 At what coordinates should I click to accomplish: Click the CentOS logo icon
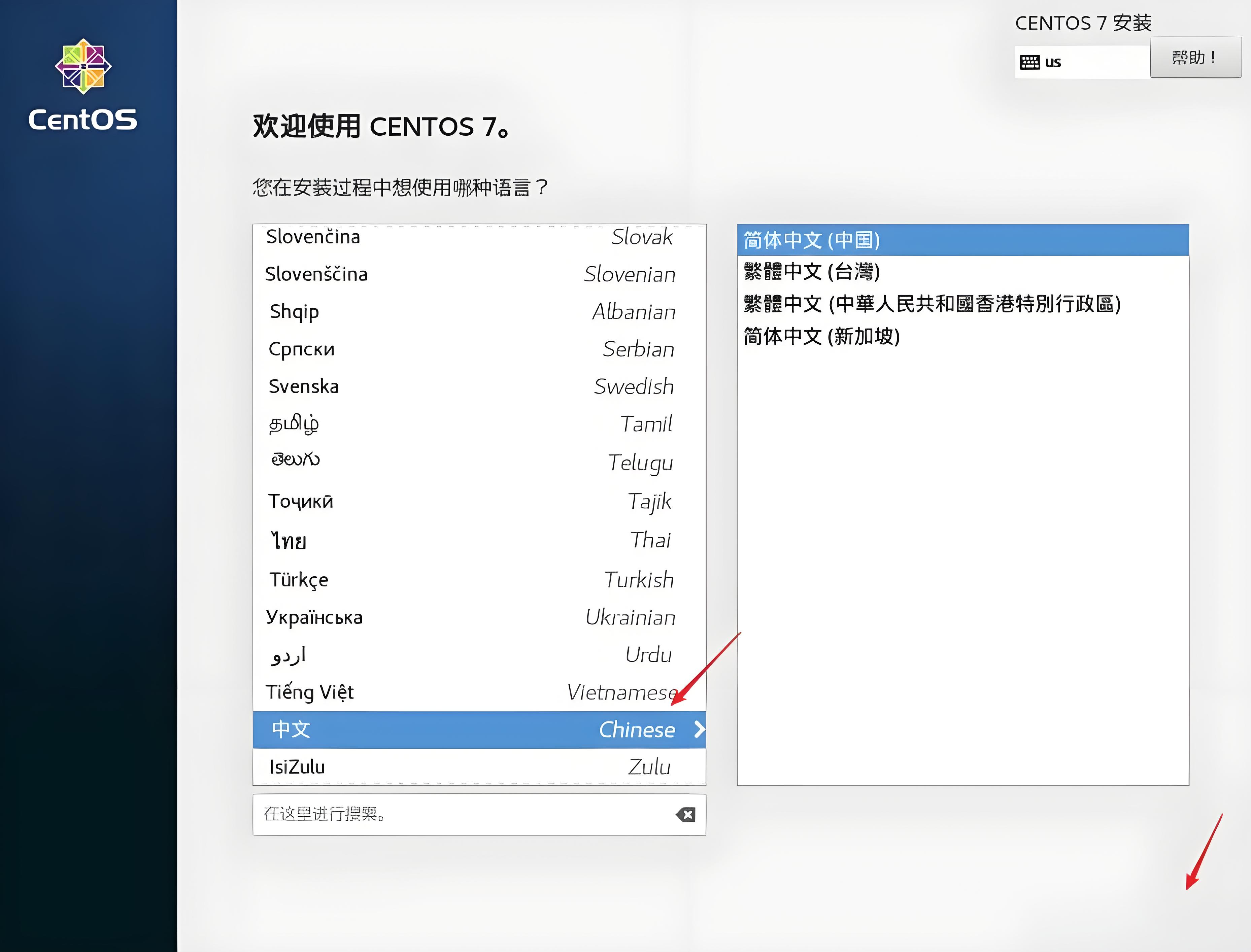[x=83, y=66]
